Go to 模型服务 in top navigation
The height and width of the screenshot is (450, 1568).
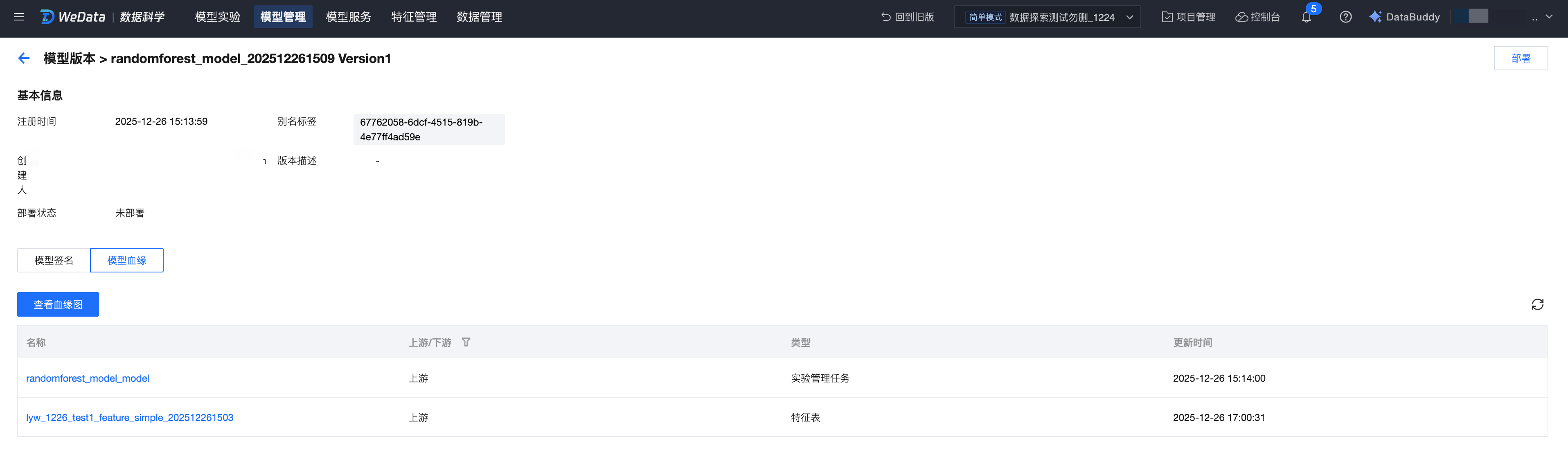pos(348,17)
